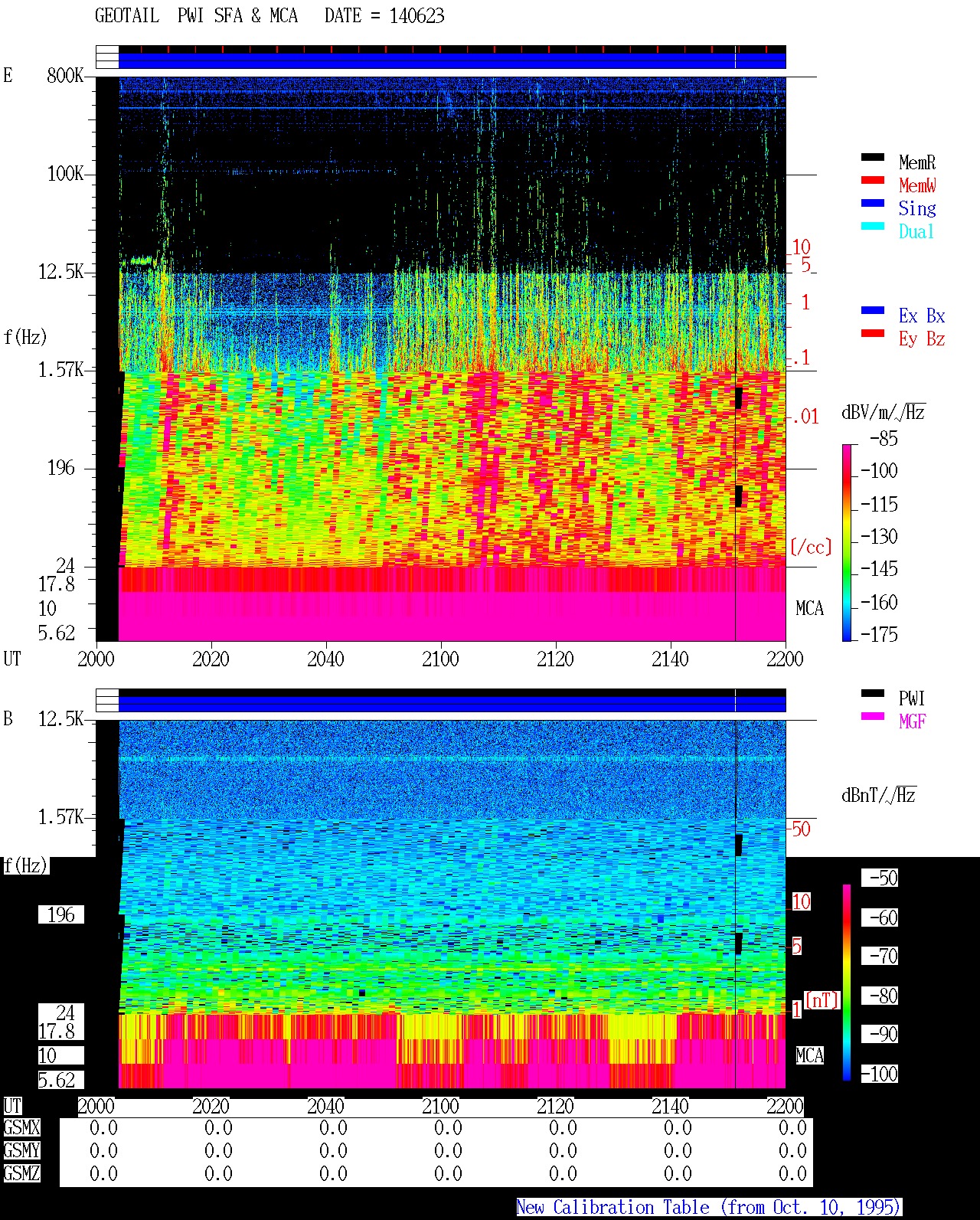Screen dimensions: 980x1220
Task: Click the red 50 magnetic scale label
Action: [x=801, y=829]
